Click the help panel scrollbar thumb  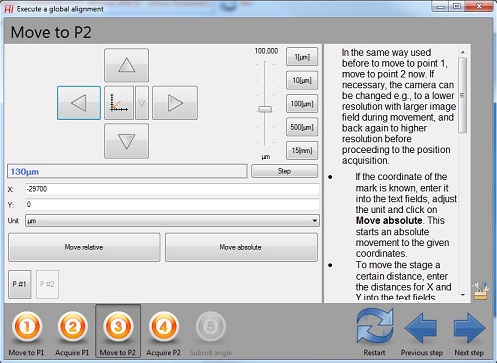462,95
